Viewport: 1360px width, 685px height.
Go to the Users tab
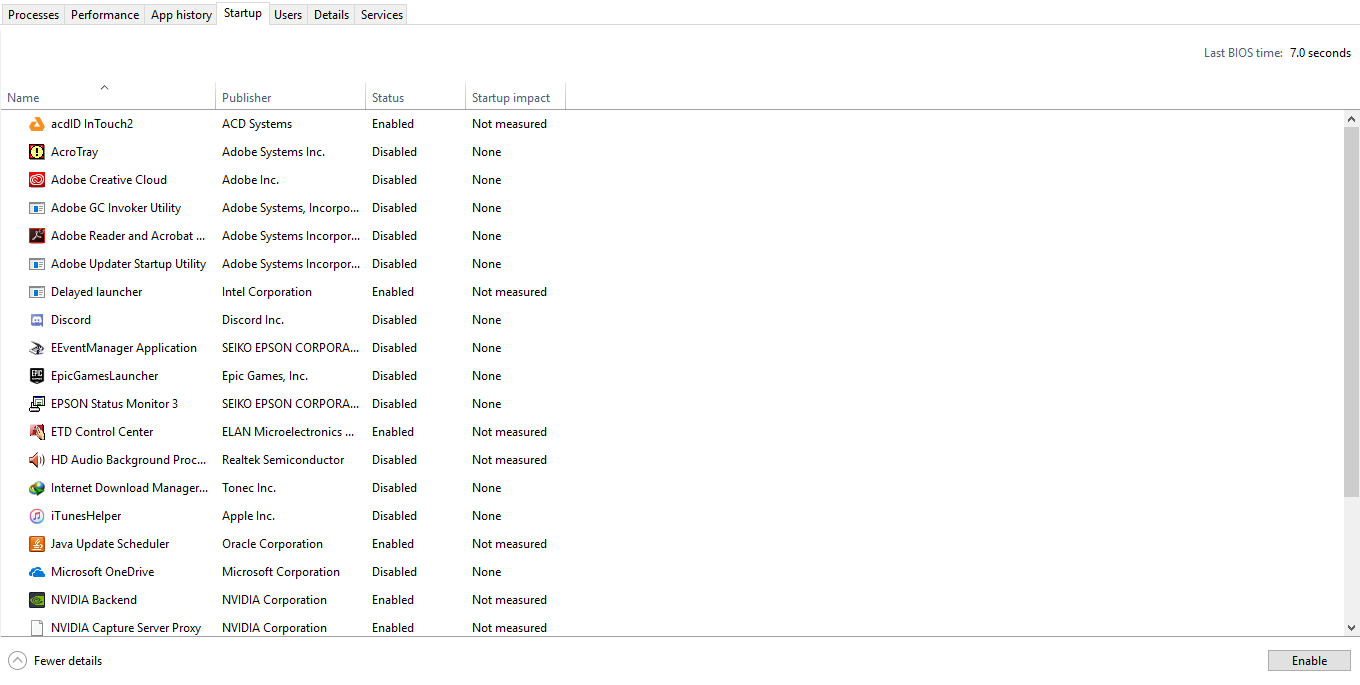[x=288, y=15]
